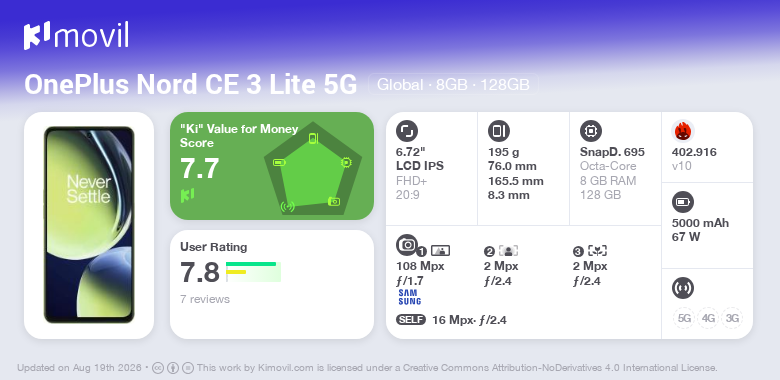Click the Samsung sensor brand logo
The width and height of the screenshot is (780, 380).
(x=409, y=297)
